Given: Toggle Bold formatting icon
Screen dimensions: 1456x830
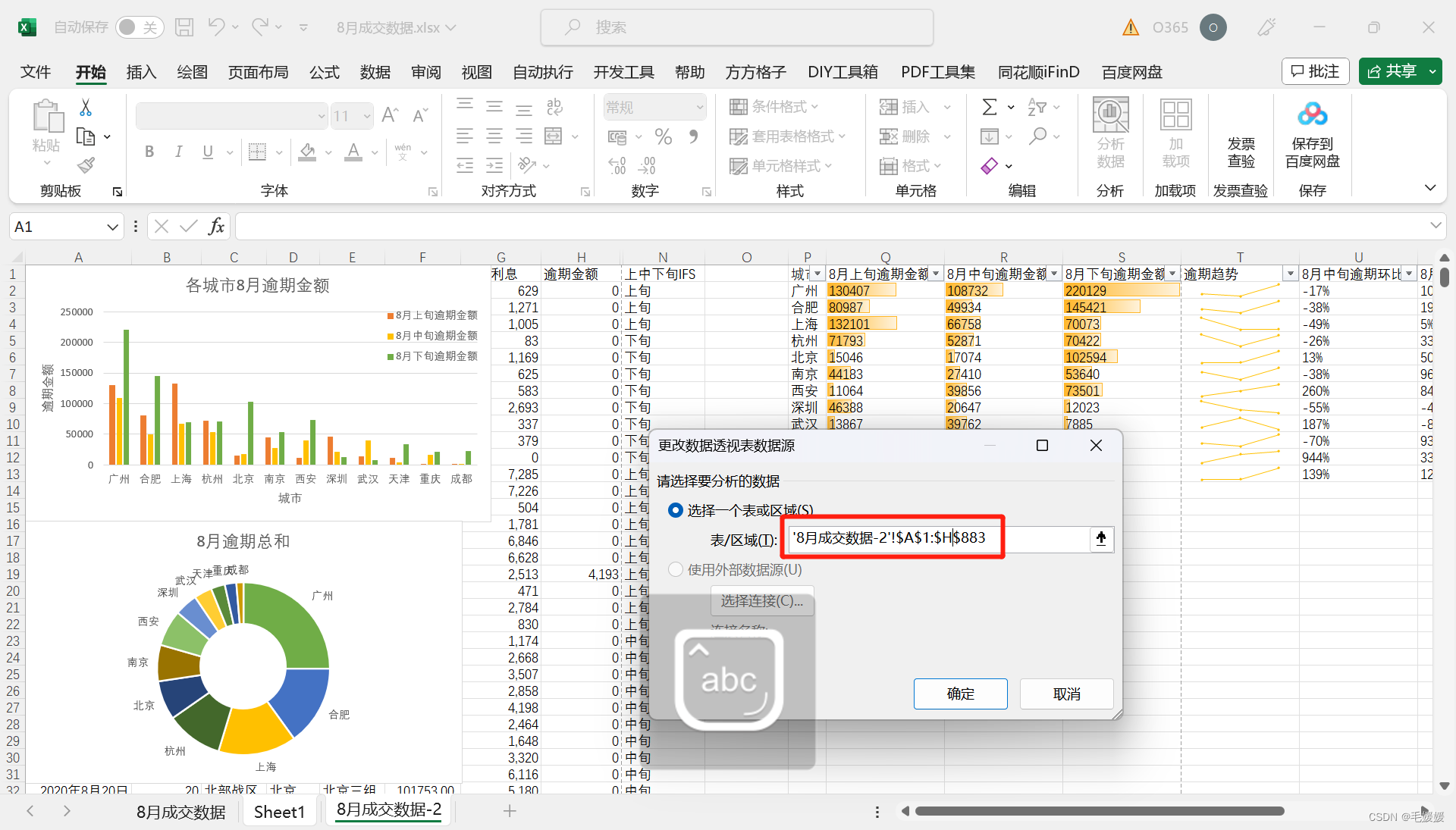Looking at the screenshot, I should 149,152.
